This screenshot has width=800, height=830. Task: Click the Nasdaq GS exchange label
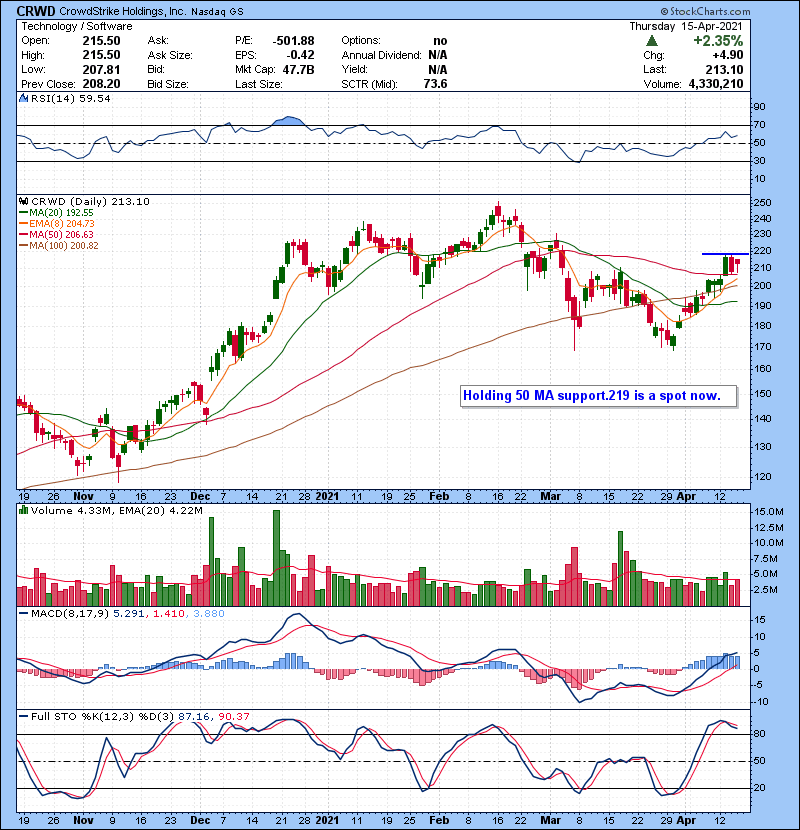pos(217,12)
